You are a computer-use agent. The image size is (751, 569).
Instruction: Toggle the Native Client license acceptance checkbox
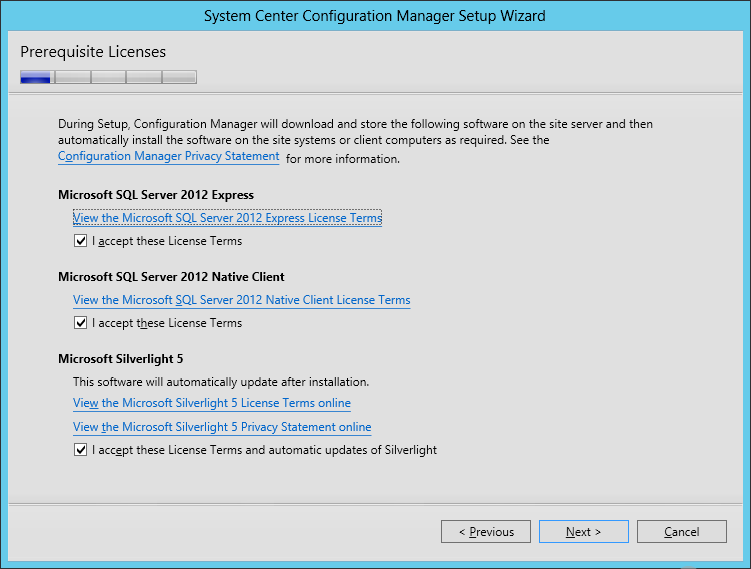80,322
